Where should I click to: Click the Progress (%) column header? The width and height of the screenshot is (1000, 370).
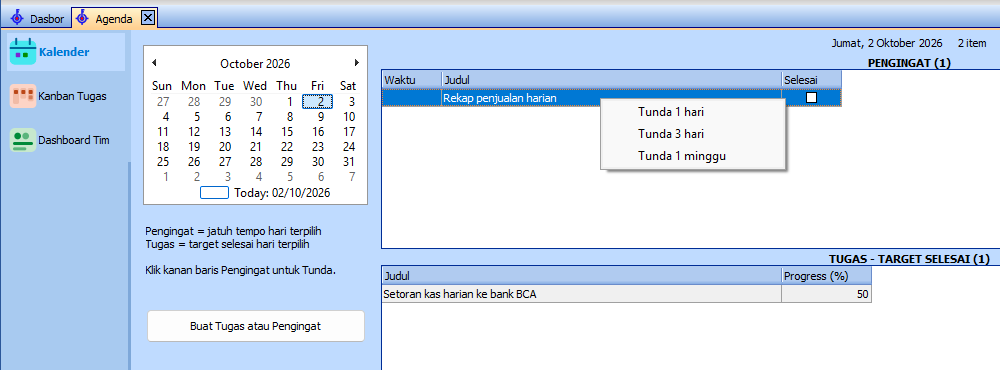[826, 276]
